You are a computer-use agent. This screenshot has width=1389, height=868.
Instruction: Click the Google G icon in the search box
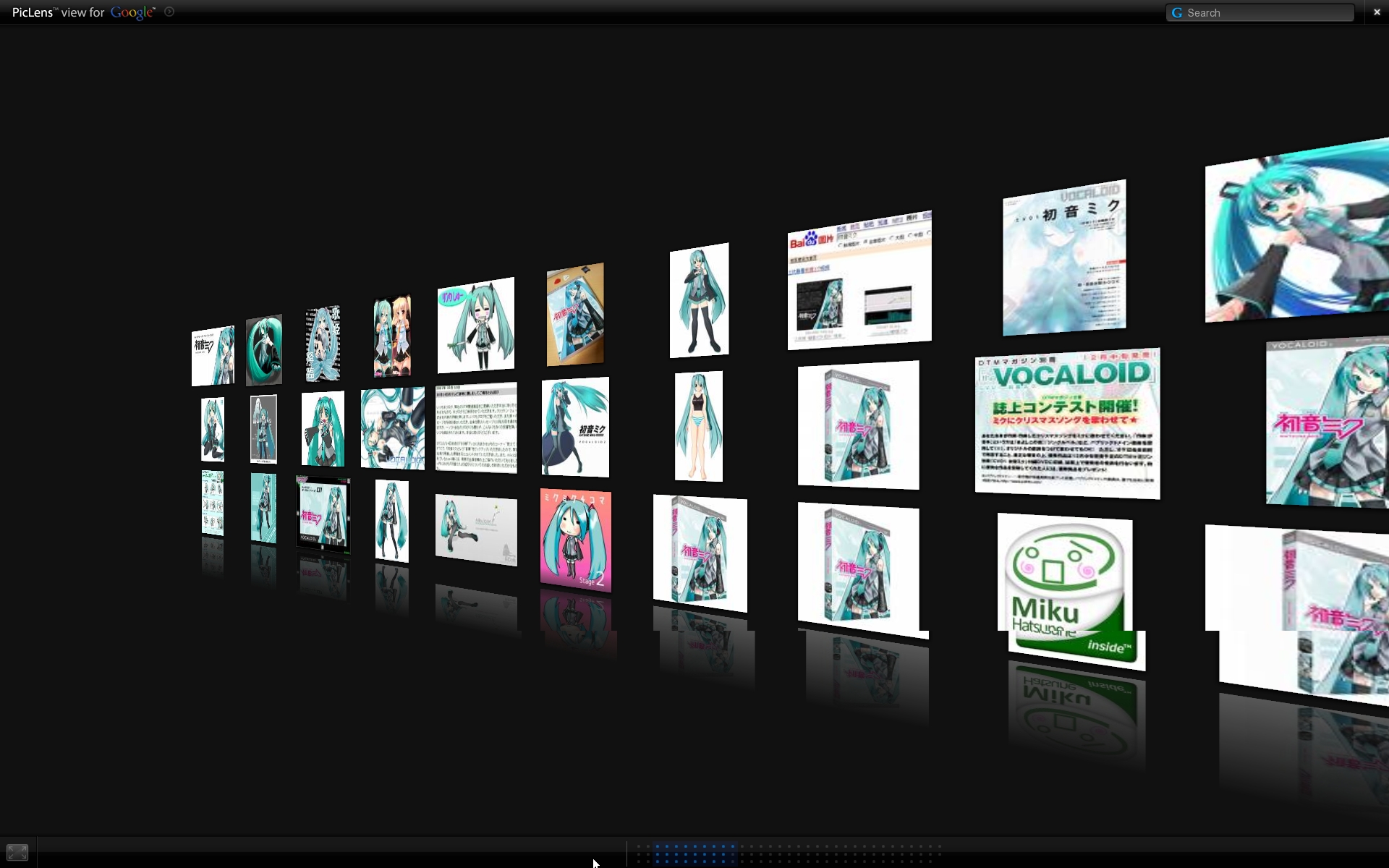coord(1177,13)
